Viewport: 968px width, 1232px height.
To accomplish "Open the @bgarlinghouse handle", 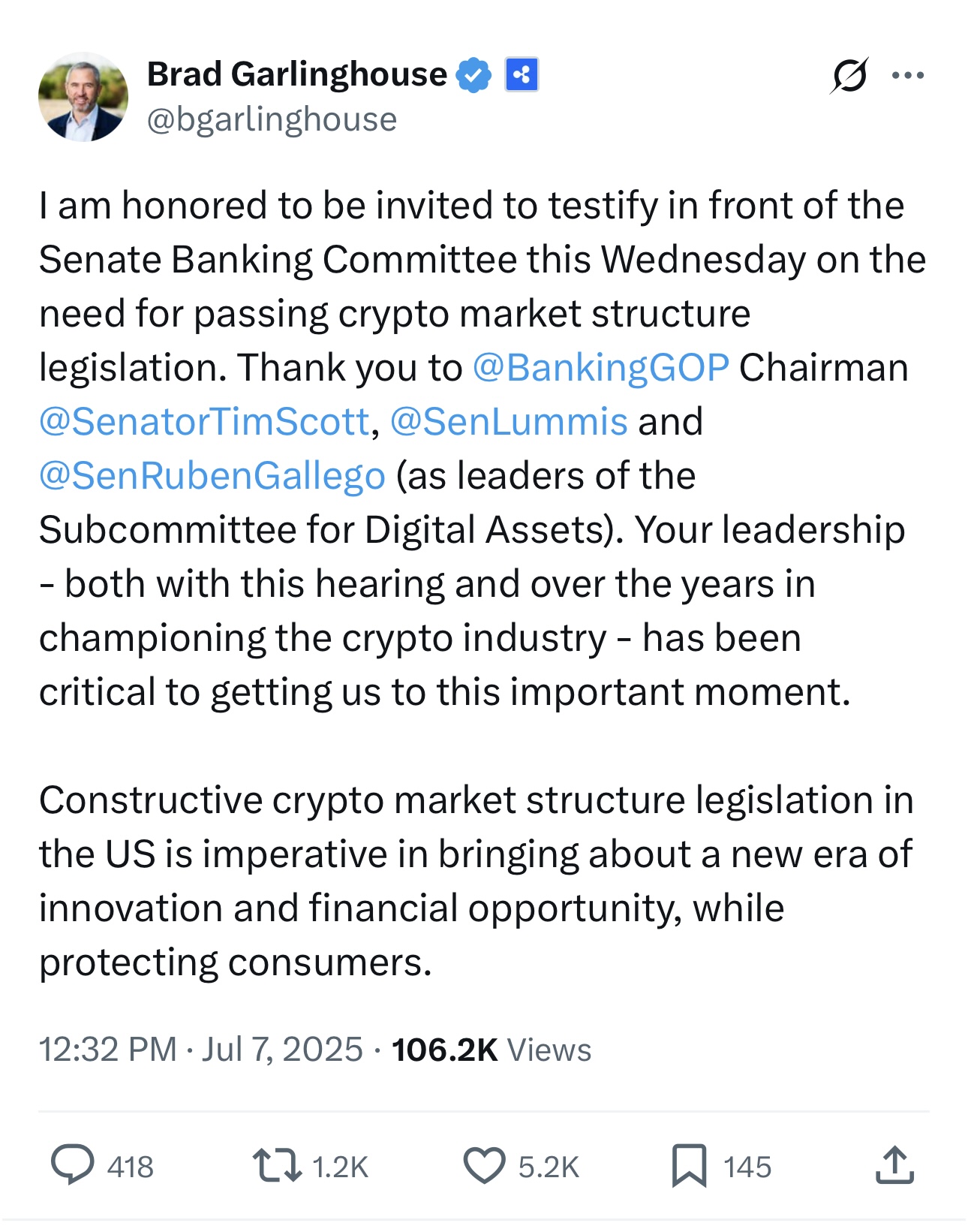I will tap(272, 119).
